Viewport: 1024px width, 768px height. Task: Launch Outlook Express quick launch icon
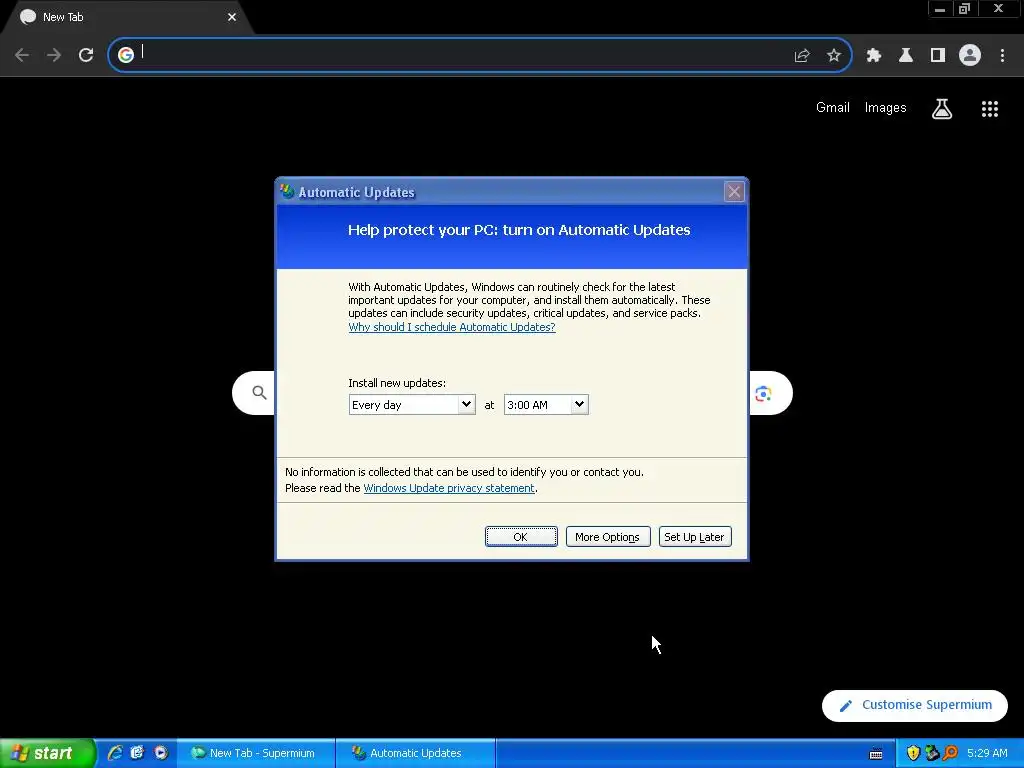(137, 753)
